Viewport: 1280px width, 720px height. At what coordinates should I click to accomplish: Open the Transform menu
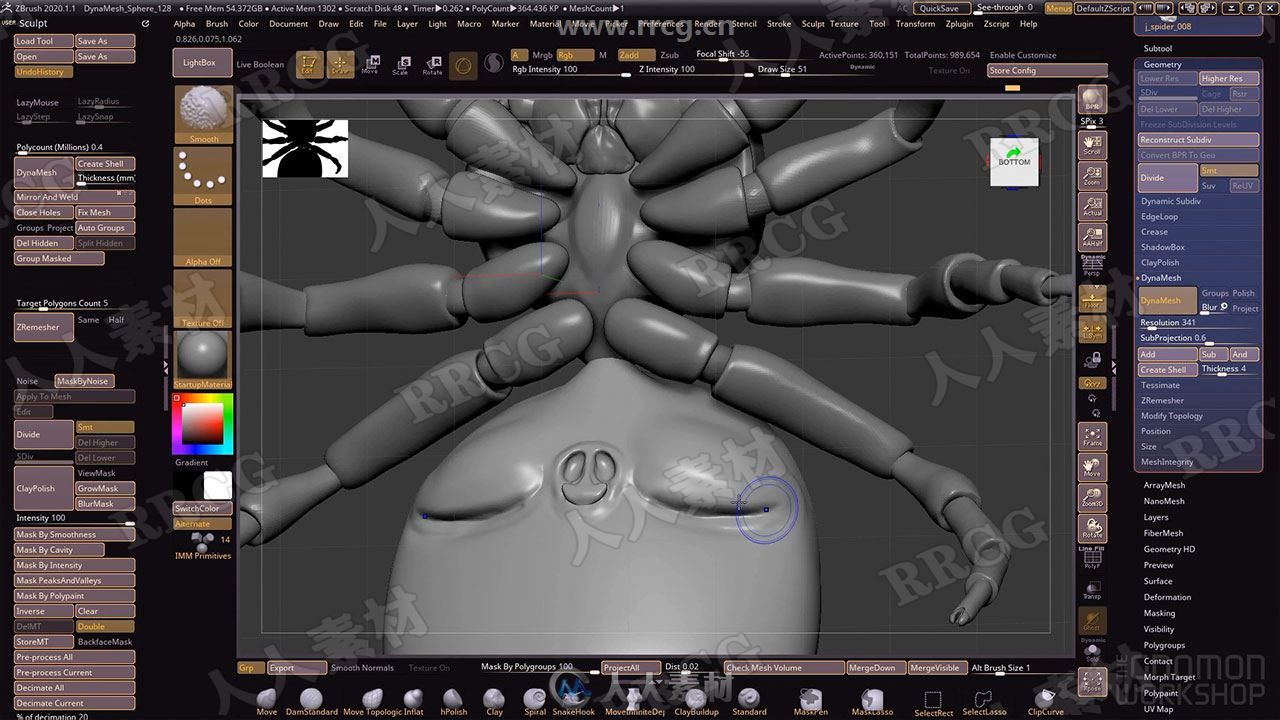pyautogui.click(x=915, y=24)
